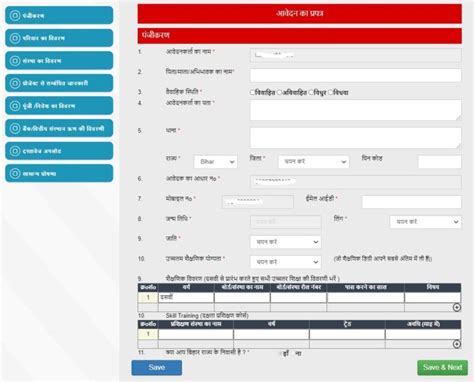Add a row with plus icon in education table
The height and width of the screenshot is (382, 474).
[x=457, y=307]
